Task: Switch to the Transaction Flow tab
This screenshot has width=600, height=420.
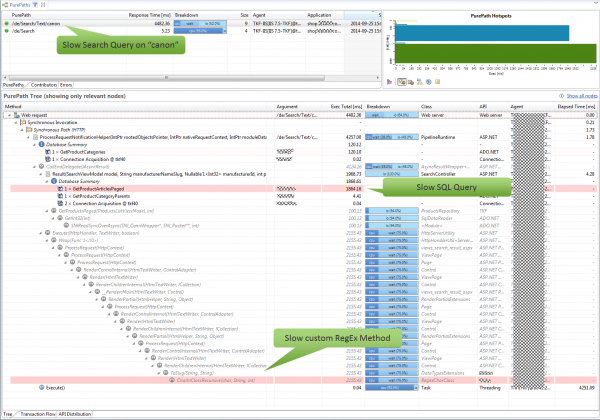Action: 38,414
